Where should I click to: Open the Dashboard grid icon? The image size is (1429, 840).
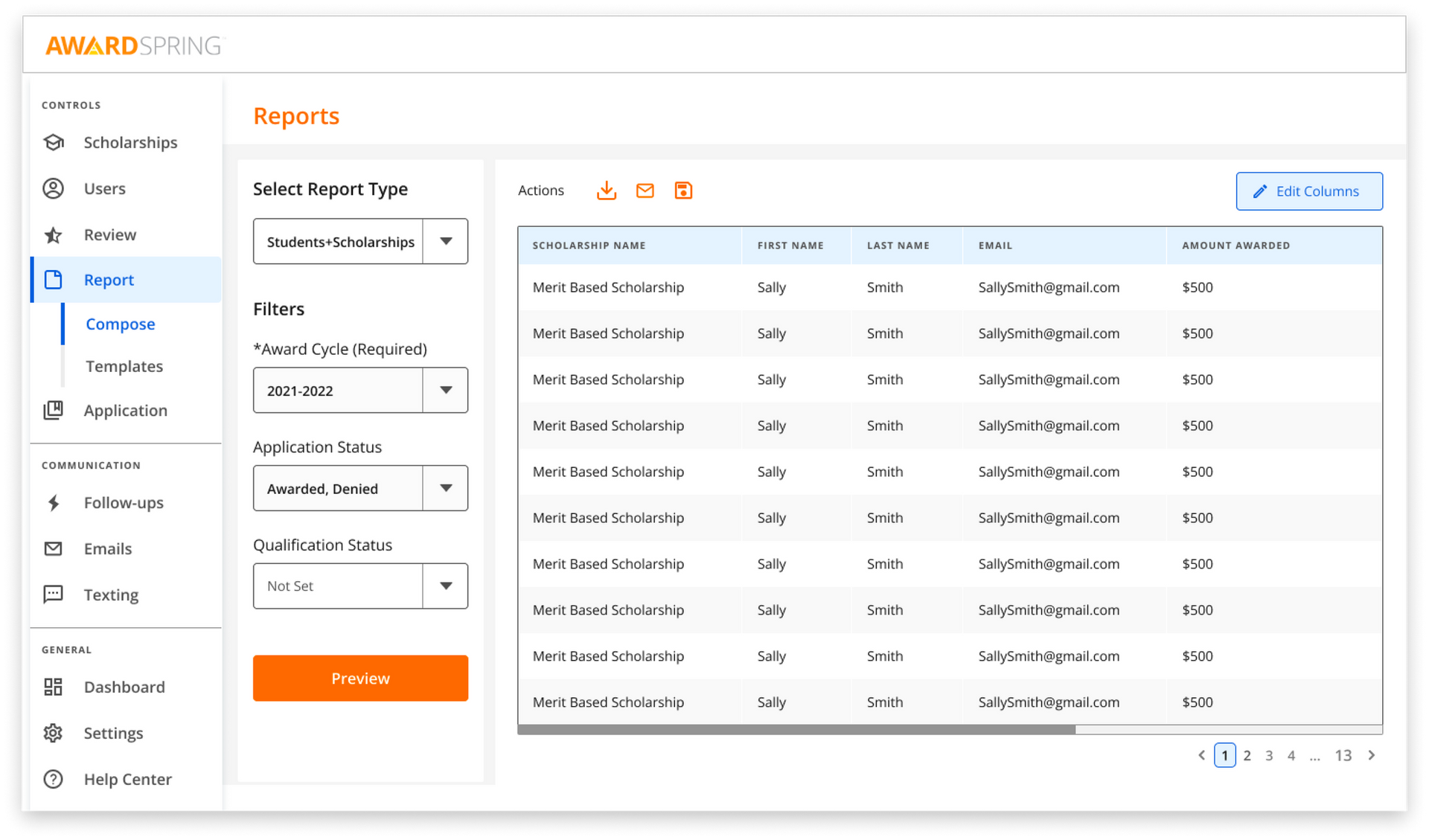point(53,687)
